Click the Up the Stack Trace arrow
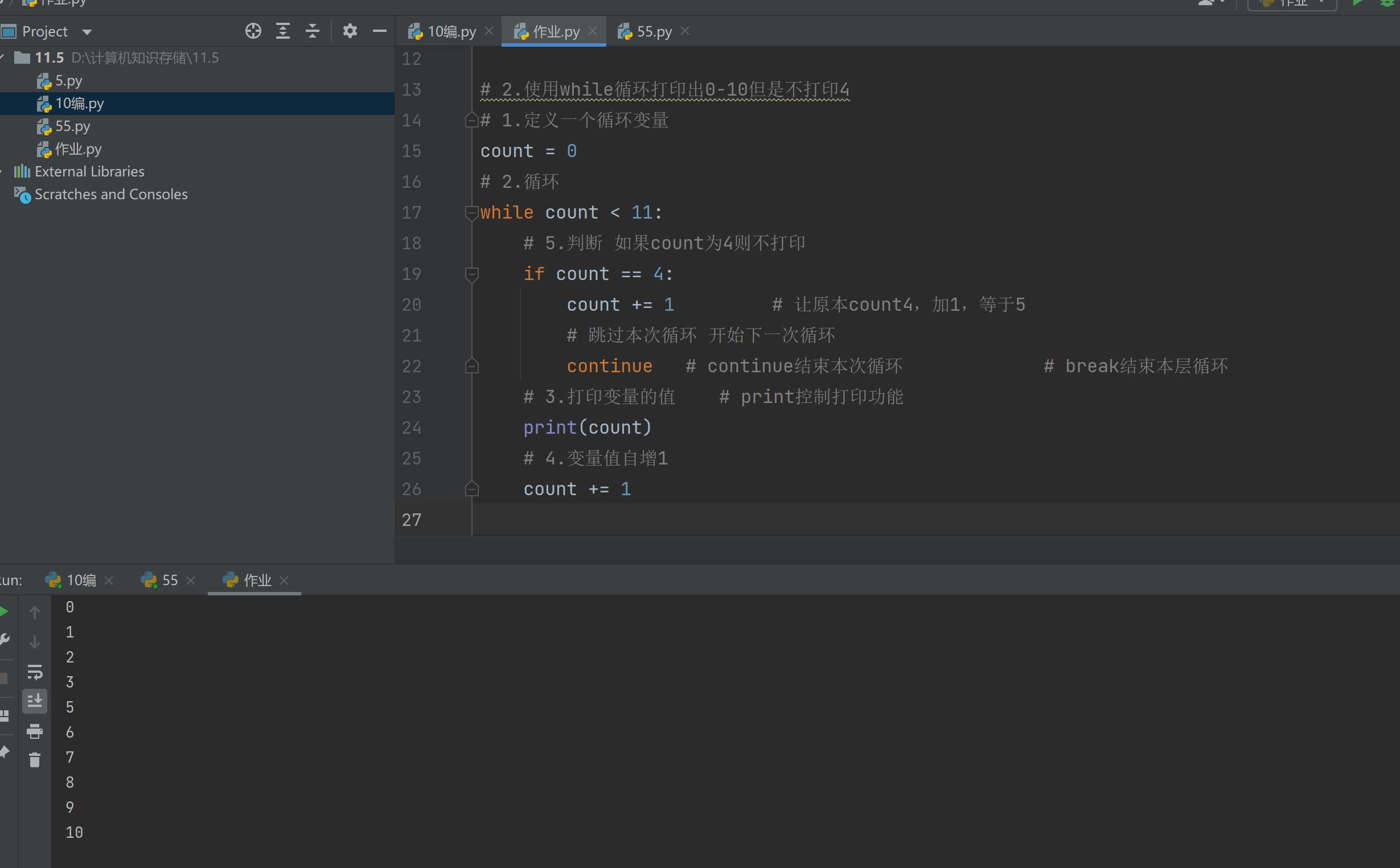This screenshot has height=868, width=1400. [35, 612]
